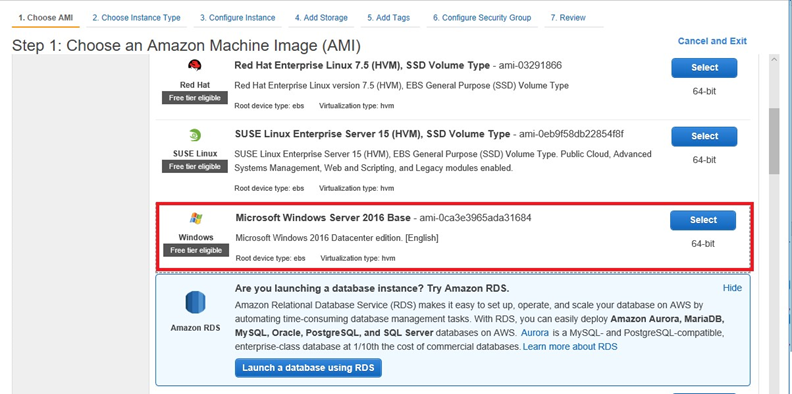
Task: Hide the Amazon RDS suggestion panel
Action: pos(732,288)
